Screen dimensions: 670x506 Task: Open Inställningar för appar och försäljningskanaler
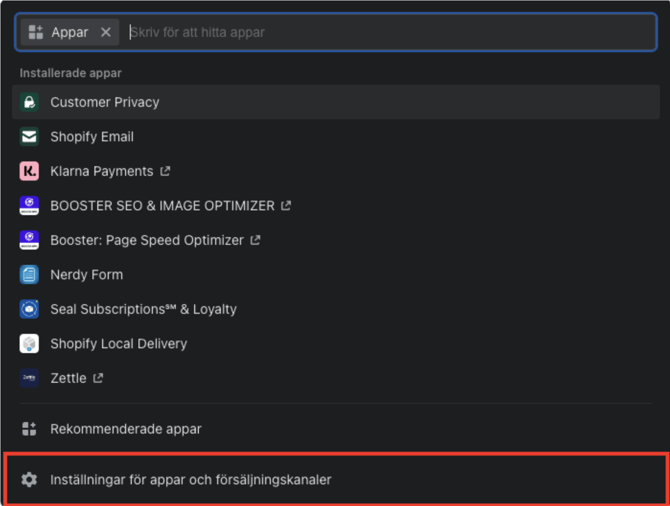pyautogui.click(x=191, y=480)
